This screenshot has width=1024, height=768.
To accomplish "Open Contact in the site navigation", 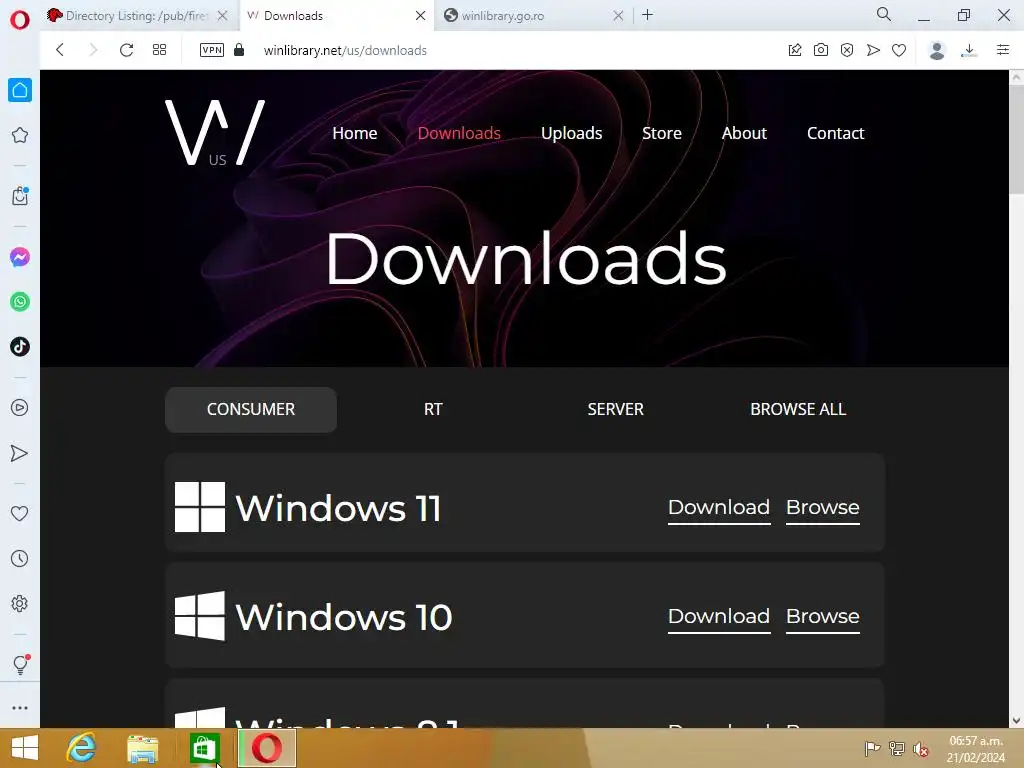I will point(835,133).
